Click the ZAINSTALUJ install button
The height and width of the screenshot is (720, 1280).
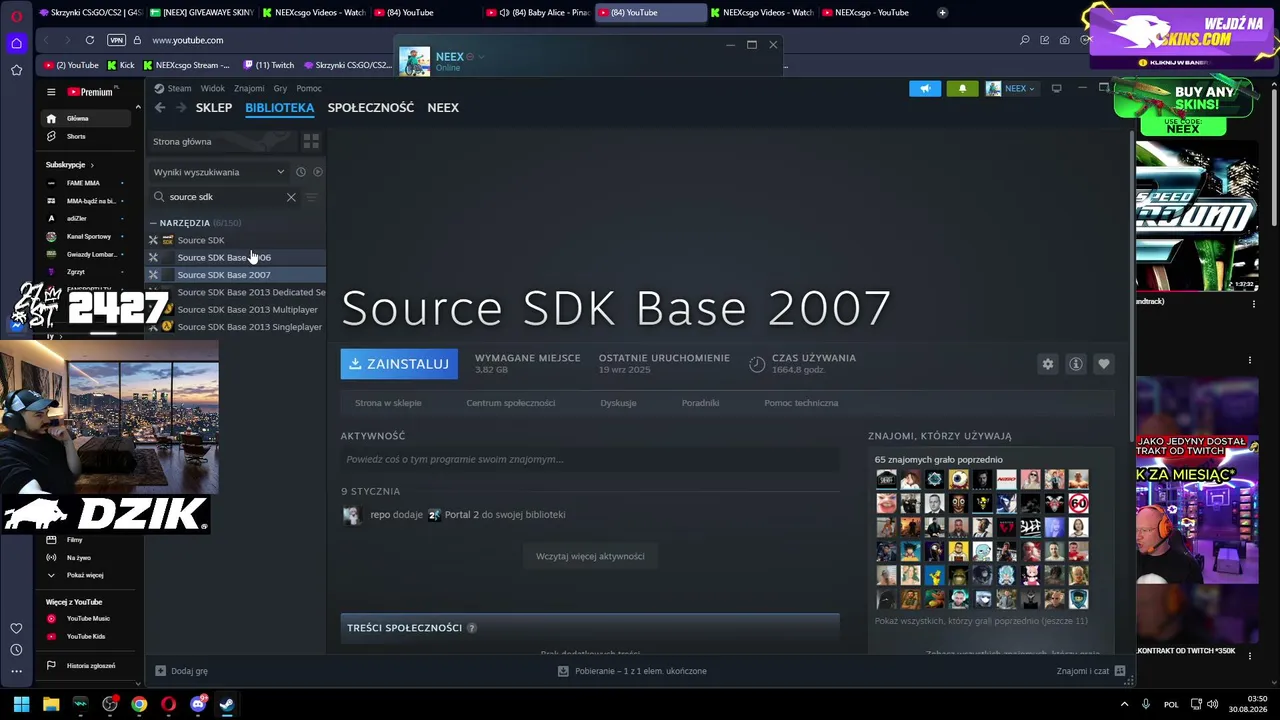point(399,364)
